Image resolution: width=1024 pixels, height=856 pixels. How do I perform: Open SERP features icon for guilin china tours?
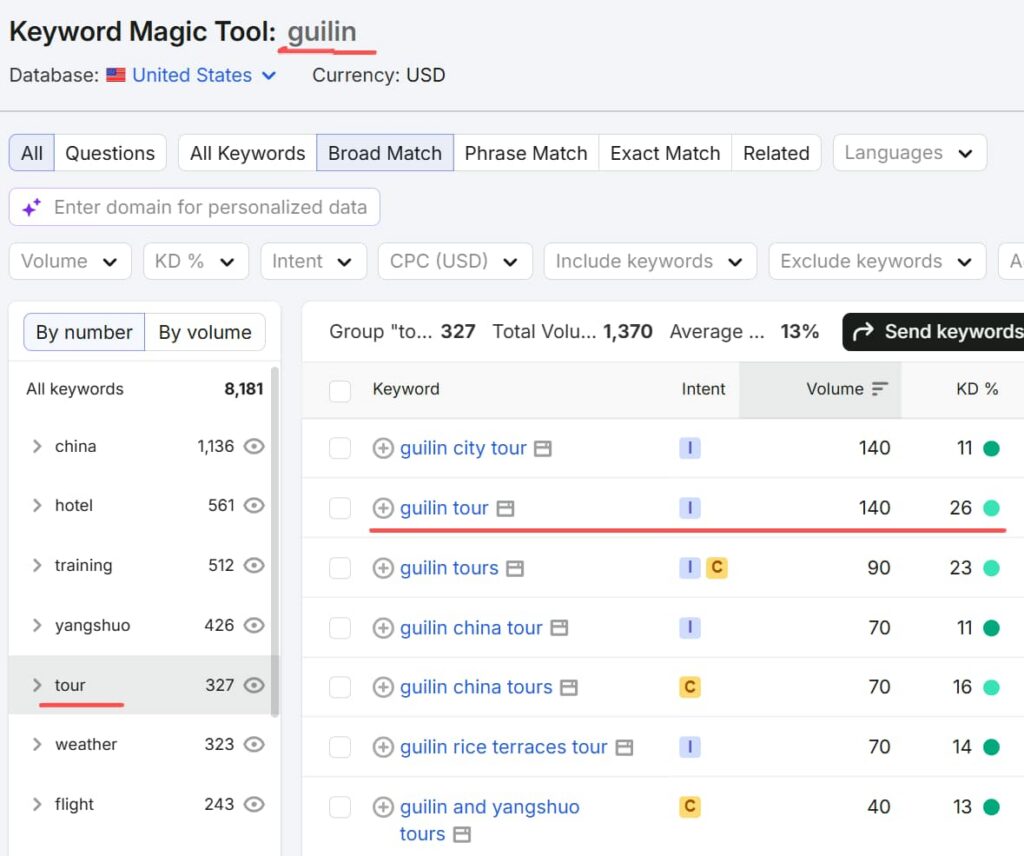click(x=569, y=688)
